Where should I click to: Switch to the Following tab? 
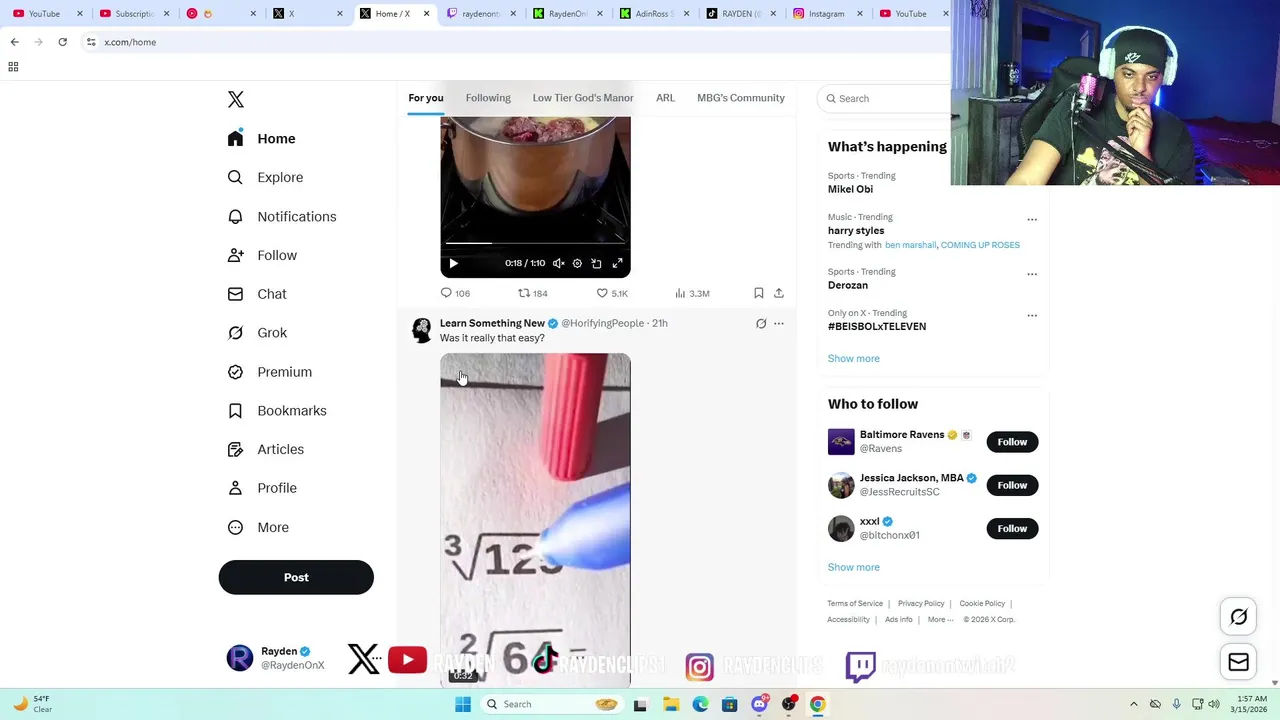click(x=488, y=98)
